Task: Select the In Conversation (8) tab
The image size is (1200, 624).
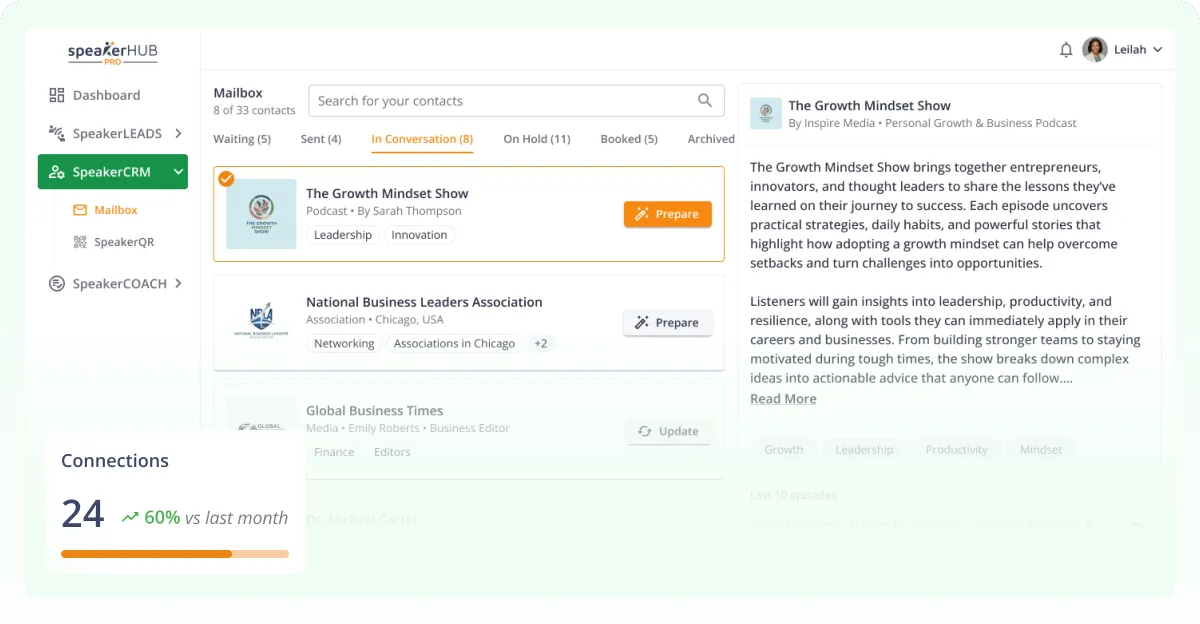Action: 422,139
